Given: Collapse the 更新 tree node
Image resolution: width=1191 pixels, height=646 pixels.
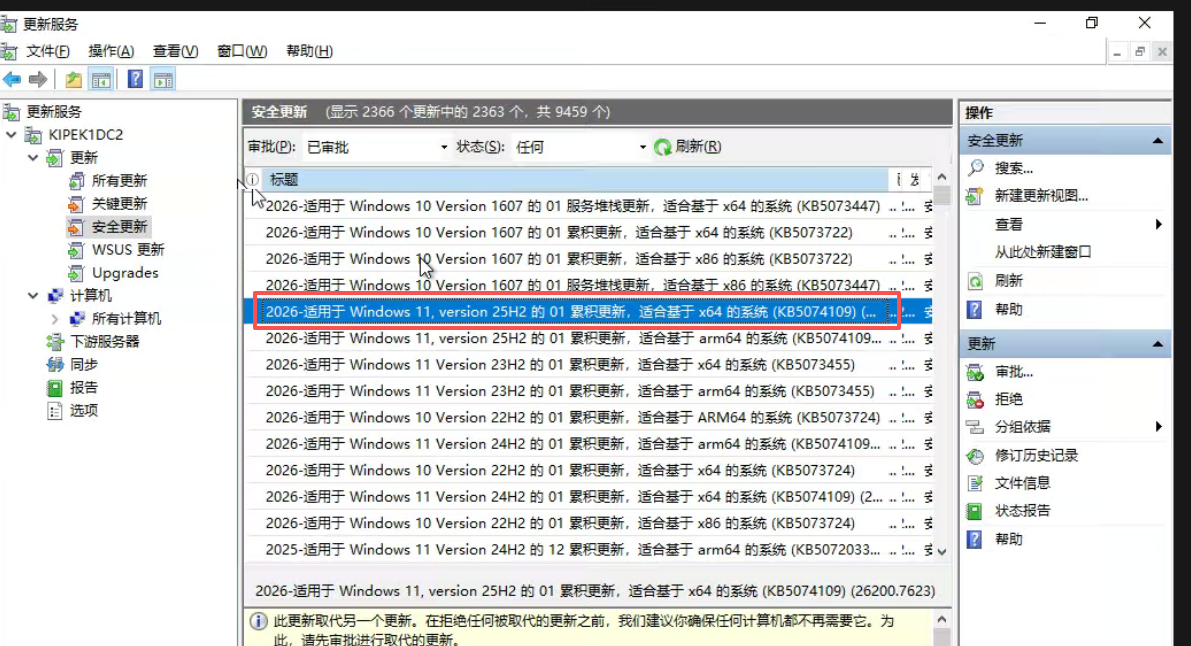Looking at the screenshot, I should coord(33,158).
